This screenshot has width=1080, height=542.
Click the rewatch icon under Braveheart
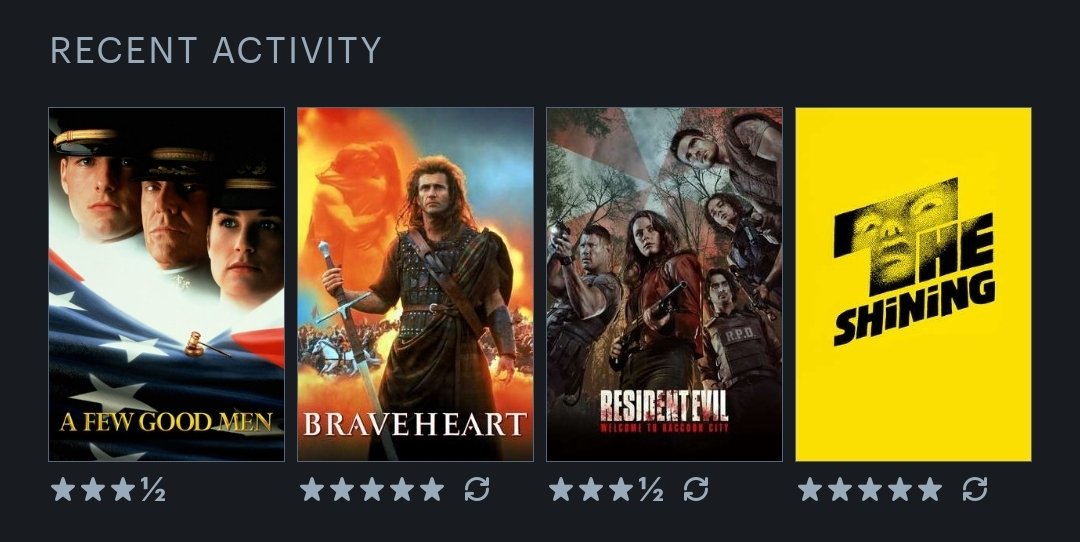point(477,490)
